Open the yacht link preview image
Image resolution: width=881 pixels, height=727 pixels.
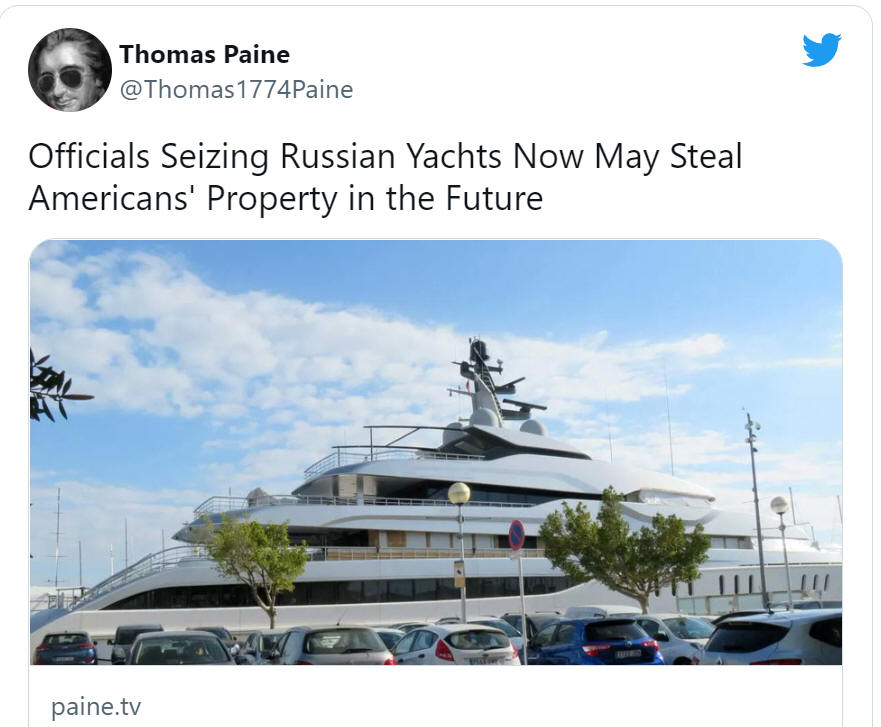point(435,452)
